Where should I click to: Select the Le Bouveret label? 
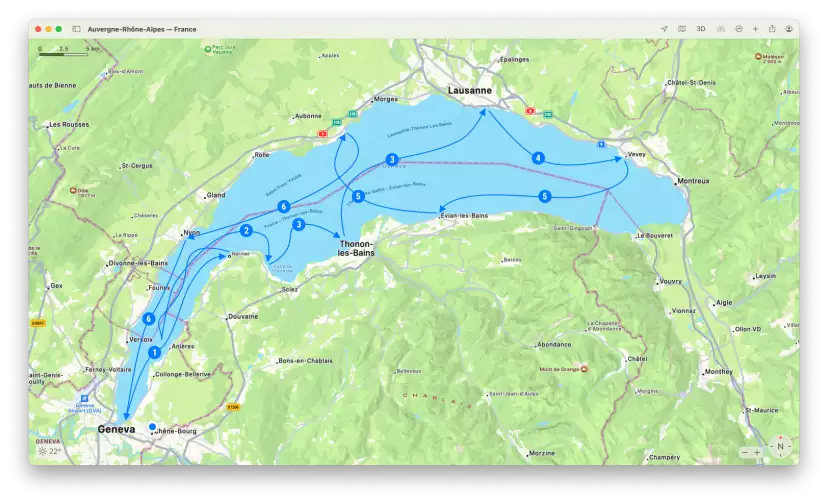point(655,235)
